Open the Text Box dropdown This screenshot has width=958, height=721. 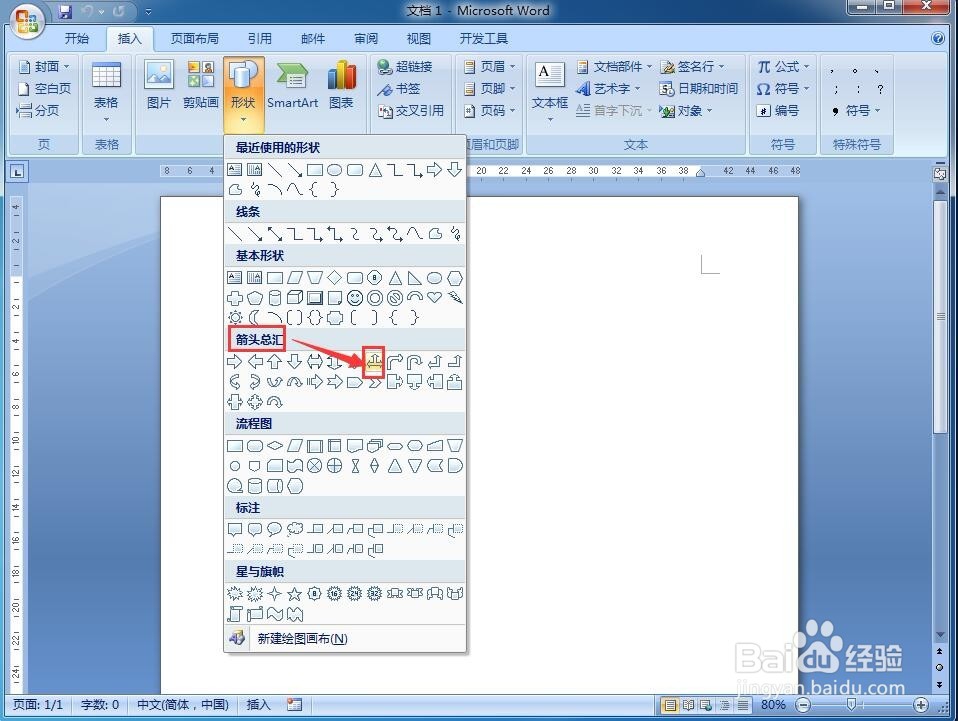549,92
